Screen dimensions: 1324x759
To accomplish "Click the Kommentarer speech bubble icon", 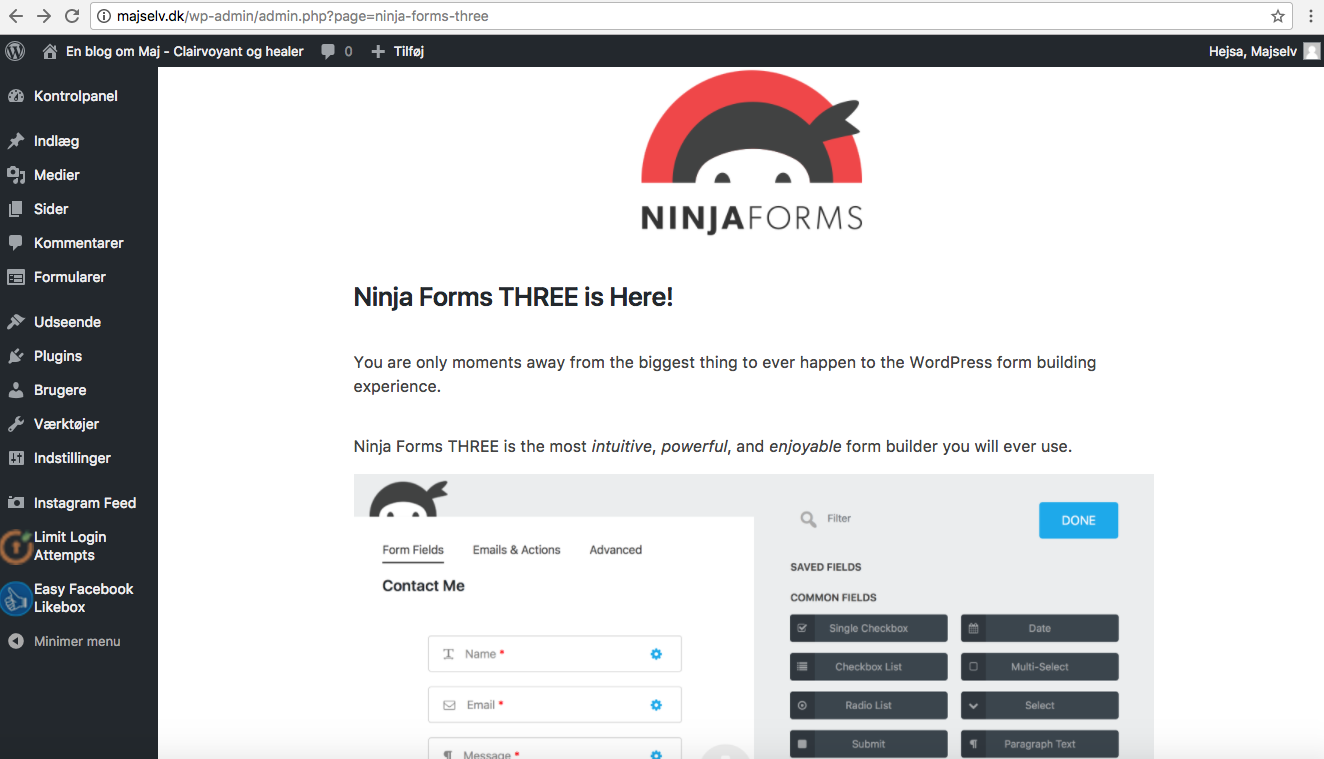I will (16, 243).
